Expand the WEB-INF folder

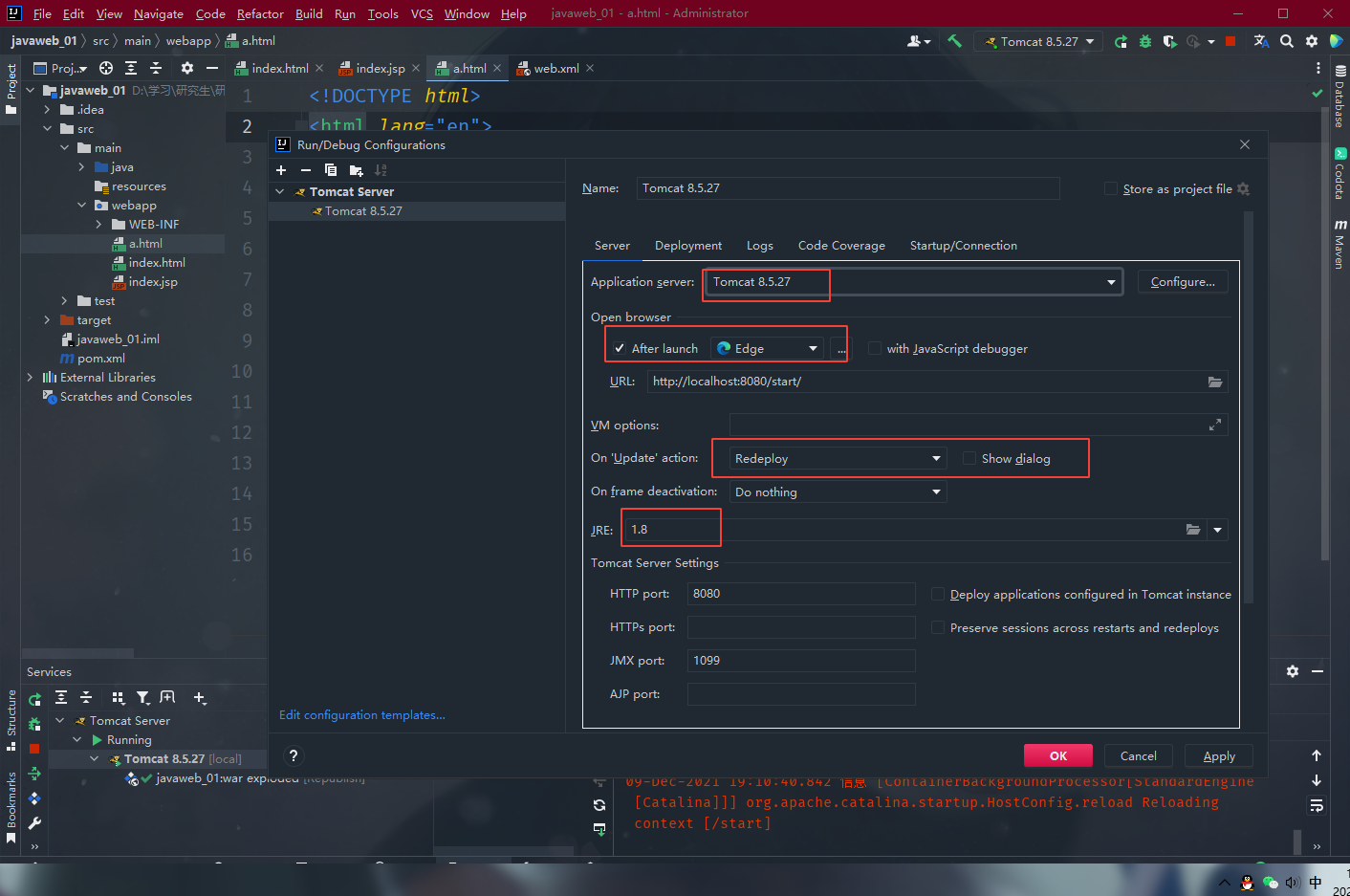pos(98,224)
